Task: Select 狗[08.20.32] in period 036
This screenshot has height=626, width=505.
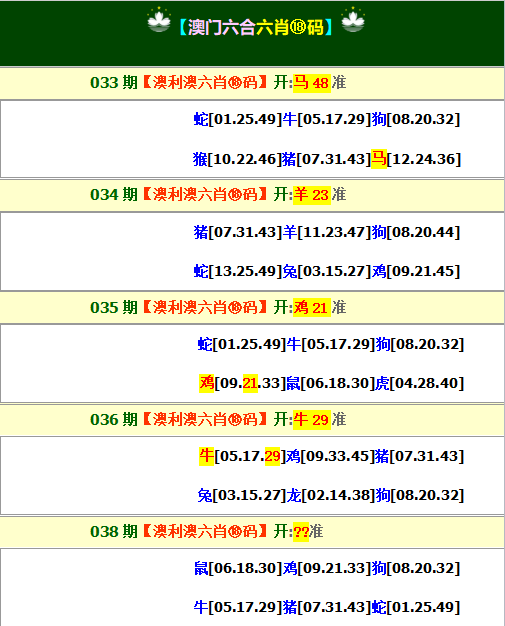Action: tap(420, 495)
